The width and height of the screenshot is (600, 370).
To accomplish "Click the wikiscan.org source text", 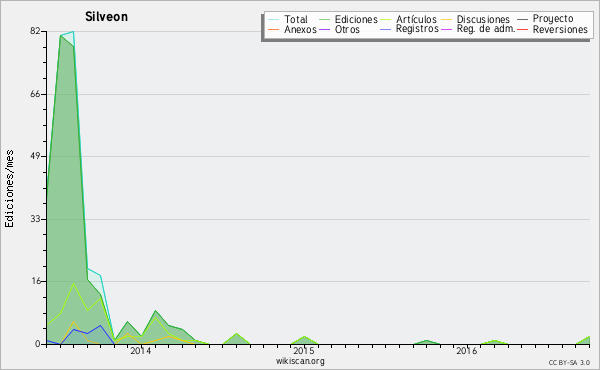I will [x=300, y=361].
